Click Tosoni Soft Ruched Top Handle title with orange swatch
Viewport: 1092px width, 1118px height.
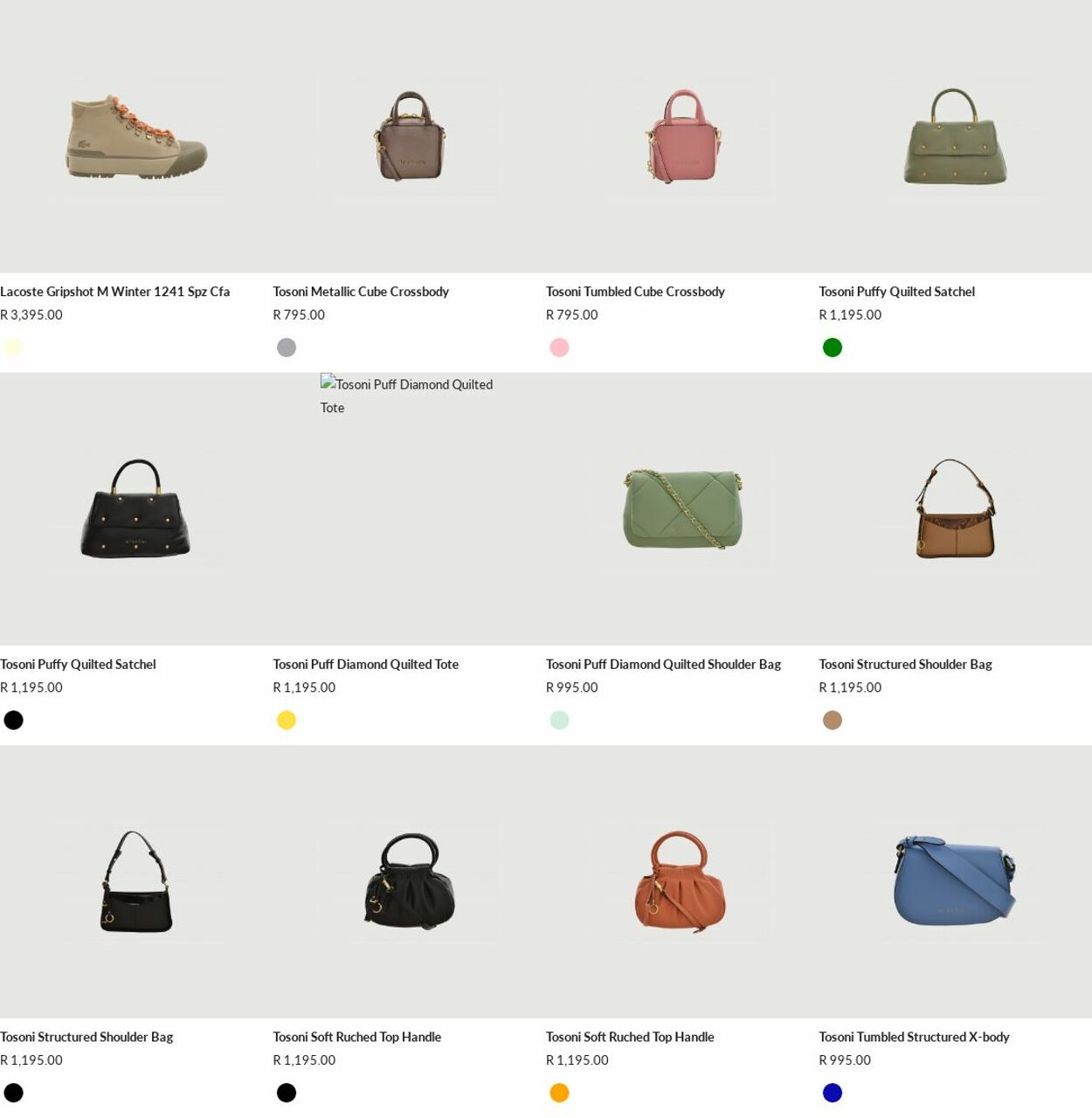pos(630,1038)
